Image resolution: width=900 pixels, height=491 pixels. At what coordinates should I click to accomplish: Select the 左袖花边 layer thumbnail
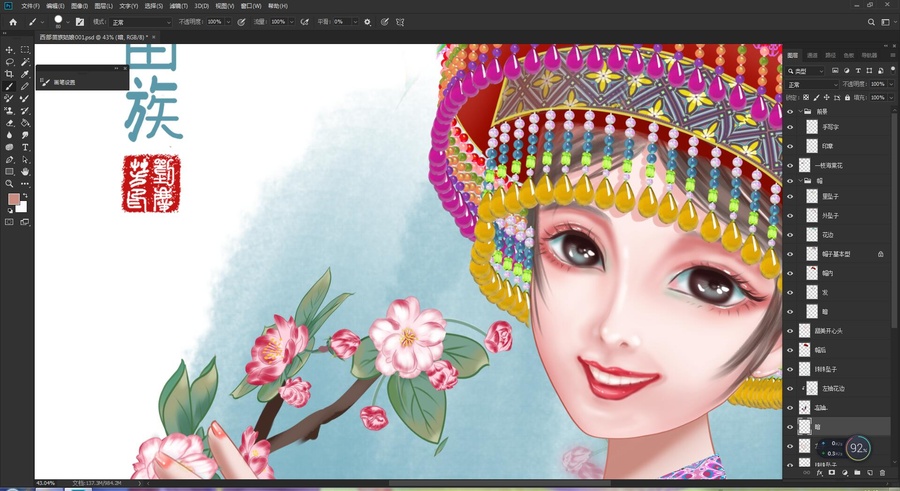click(x=812, y=388)
